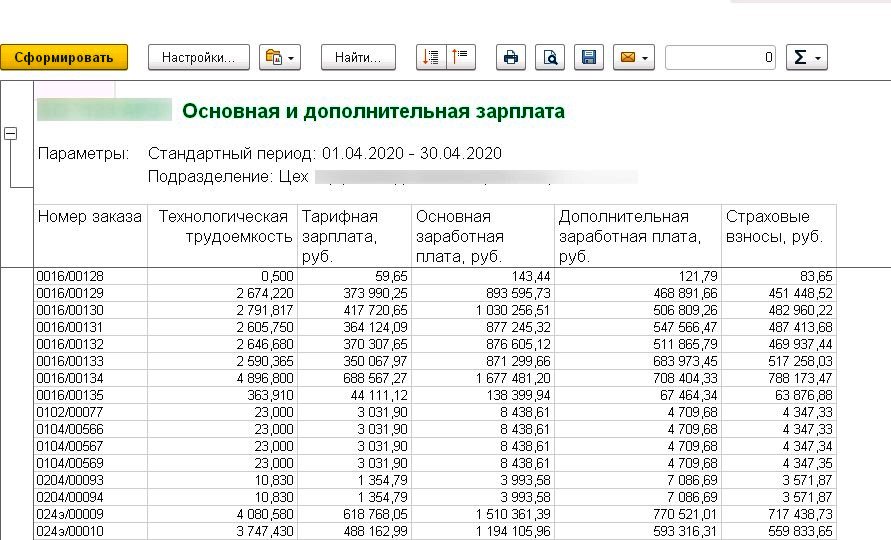Click Номер заказа column header
The image size is (891, 540).
click(91, 236)
